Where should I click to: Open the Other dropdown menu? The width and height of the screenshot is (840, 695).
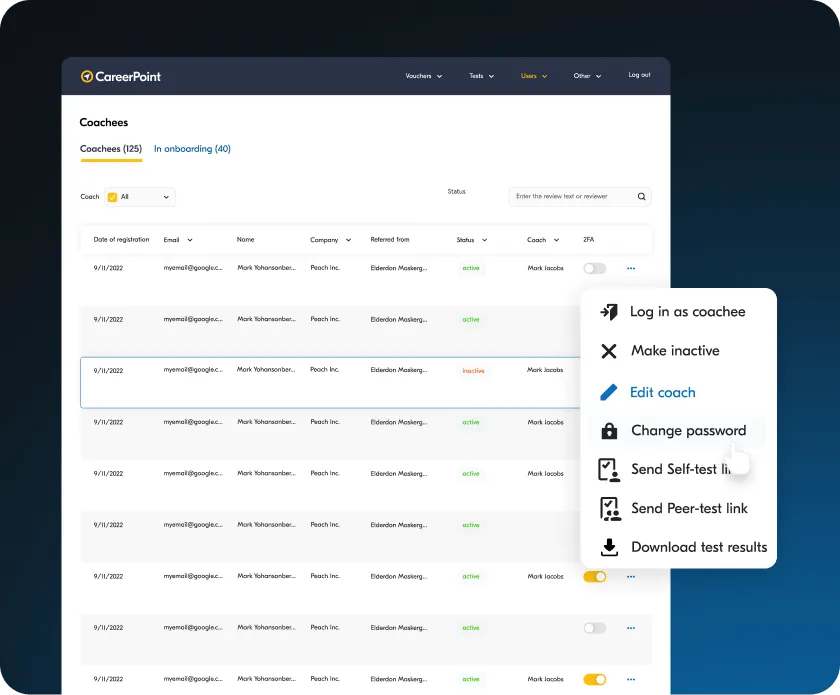coord(587,76)
